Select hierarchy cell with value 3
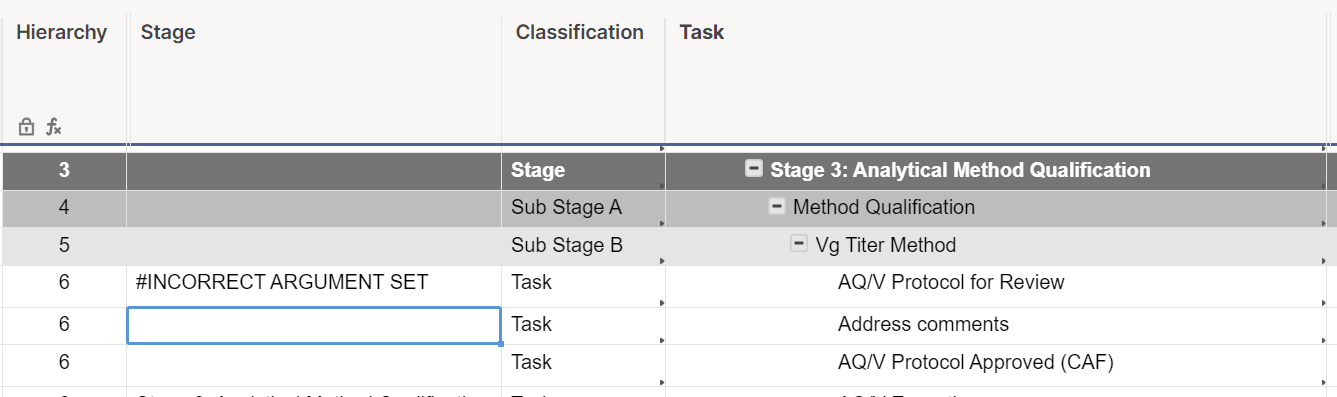This screenshot has width=1337, height=397. tap(64, 170)
